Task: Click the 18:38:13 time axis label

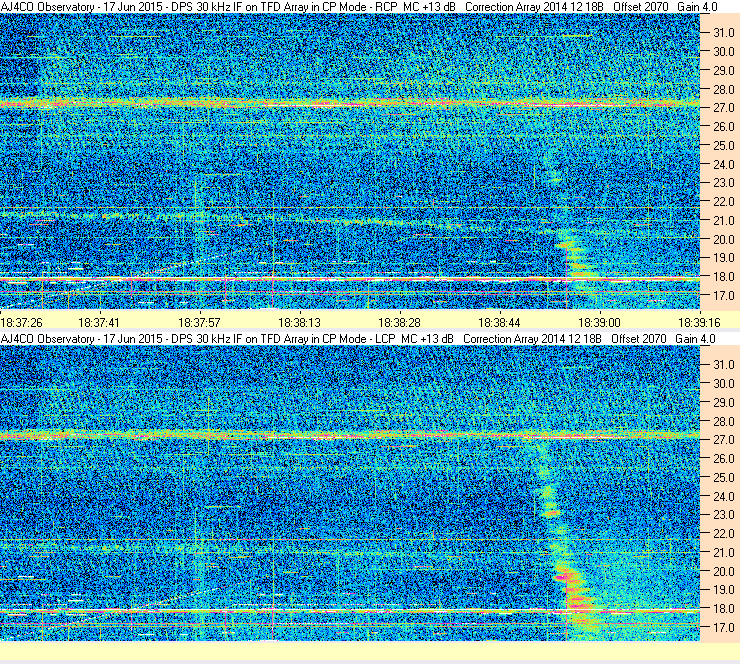Action: point(299,323)
